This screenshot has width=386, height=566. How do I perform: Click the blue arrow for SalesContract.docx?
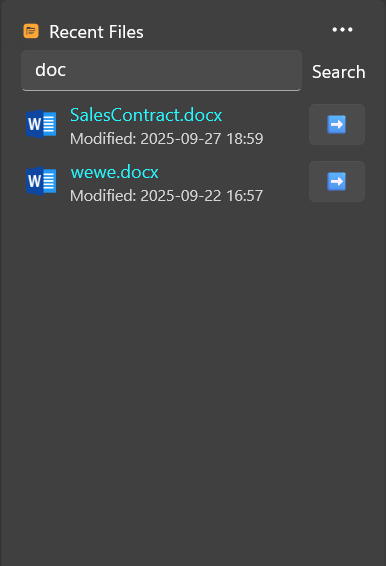[x=337, y=125]
